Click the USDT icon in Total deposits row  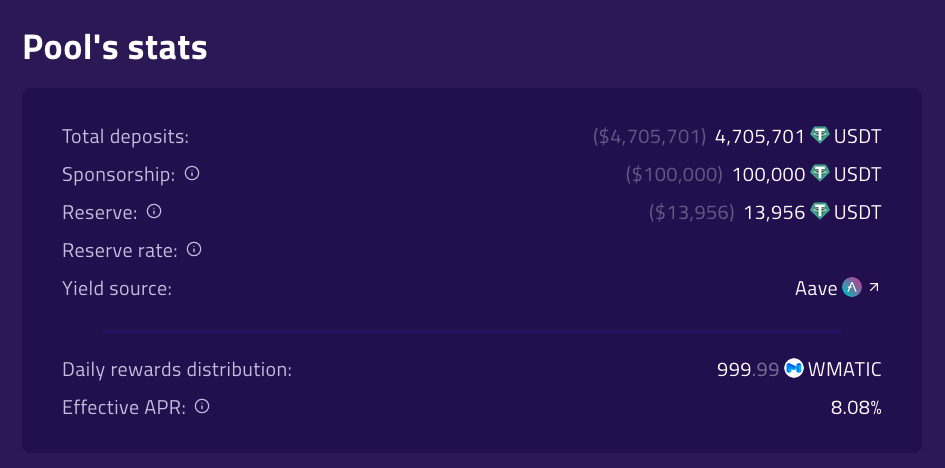[x=820, y=135]
